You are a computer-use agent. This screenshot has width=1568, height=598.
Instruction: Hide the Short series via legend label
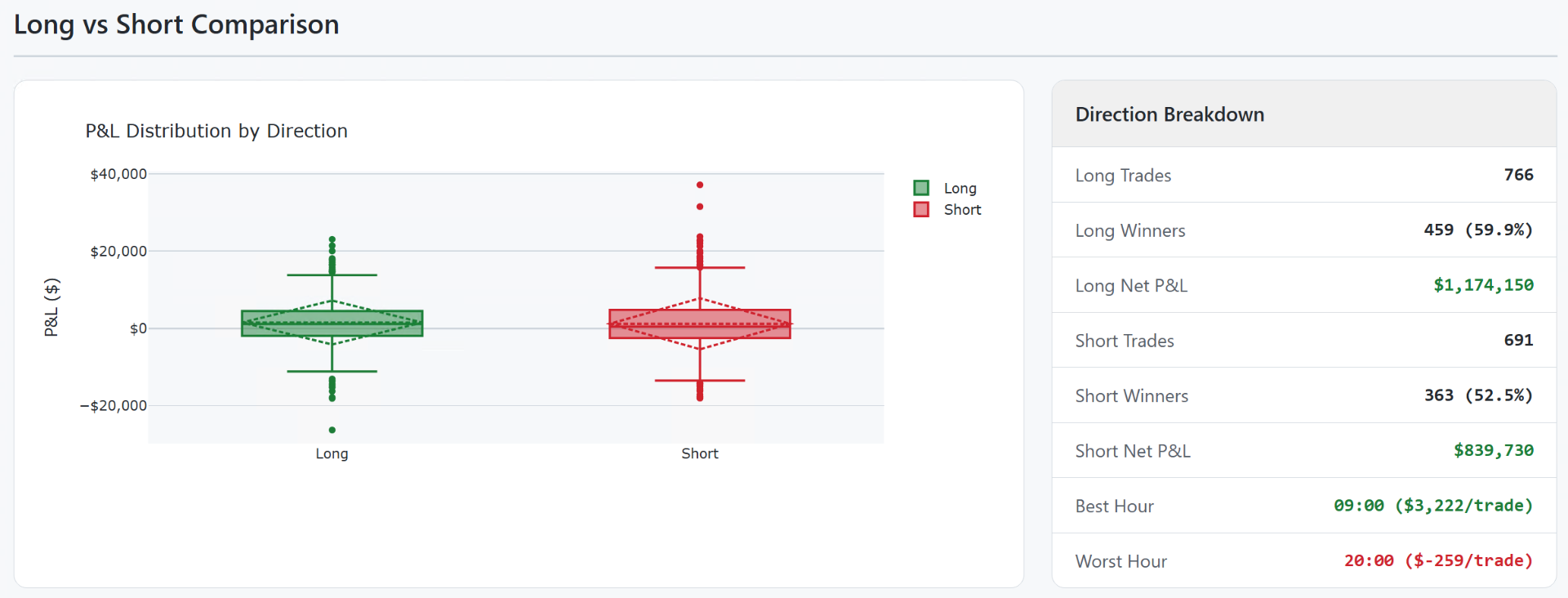(x=962, y=210)
